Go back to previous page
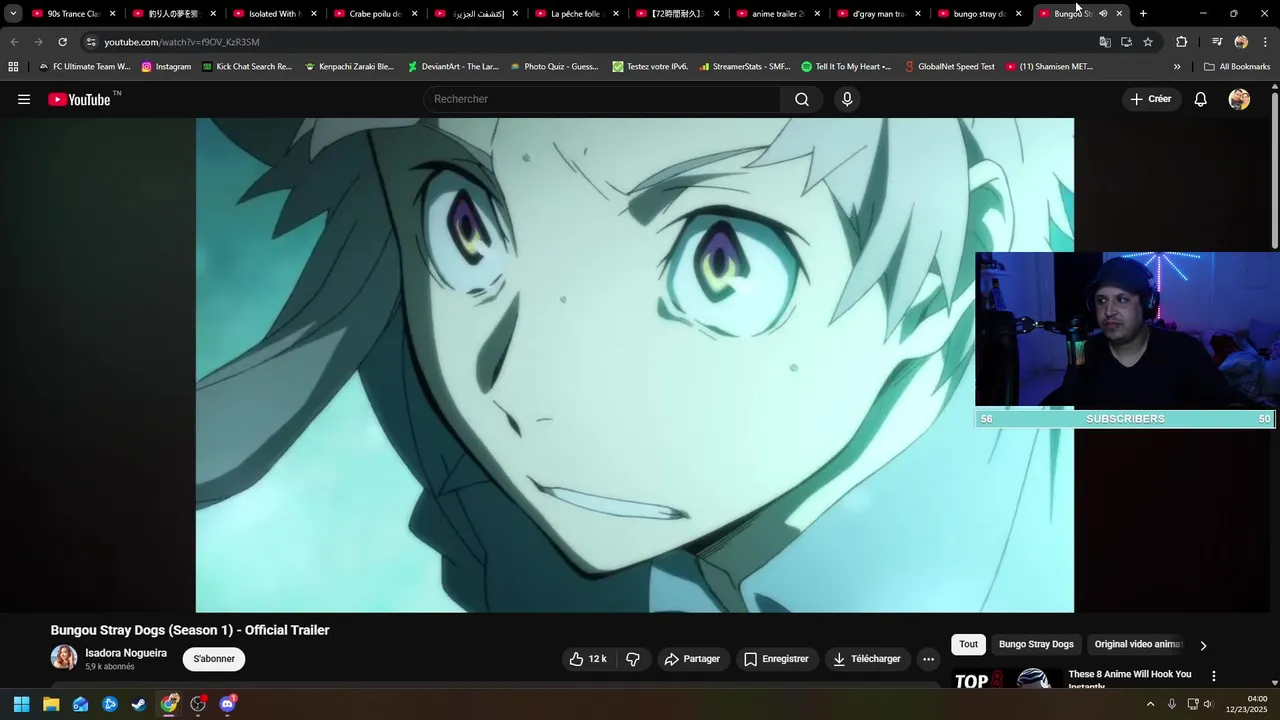Image resolution: width=1280 pixels, height=720 pixels. point(14,42)
